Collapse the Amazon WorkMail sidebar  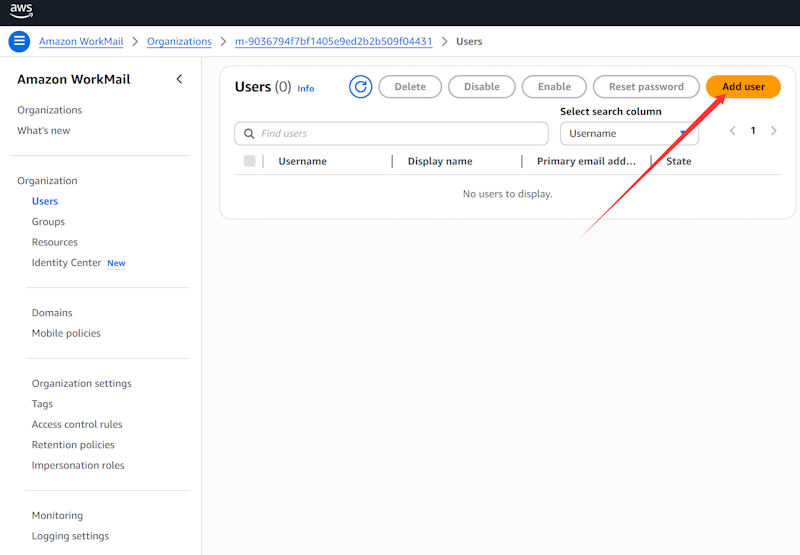pos(179,79)
